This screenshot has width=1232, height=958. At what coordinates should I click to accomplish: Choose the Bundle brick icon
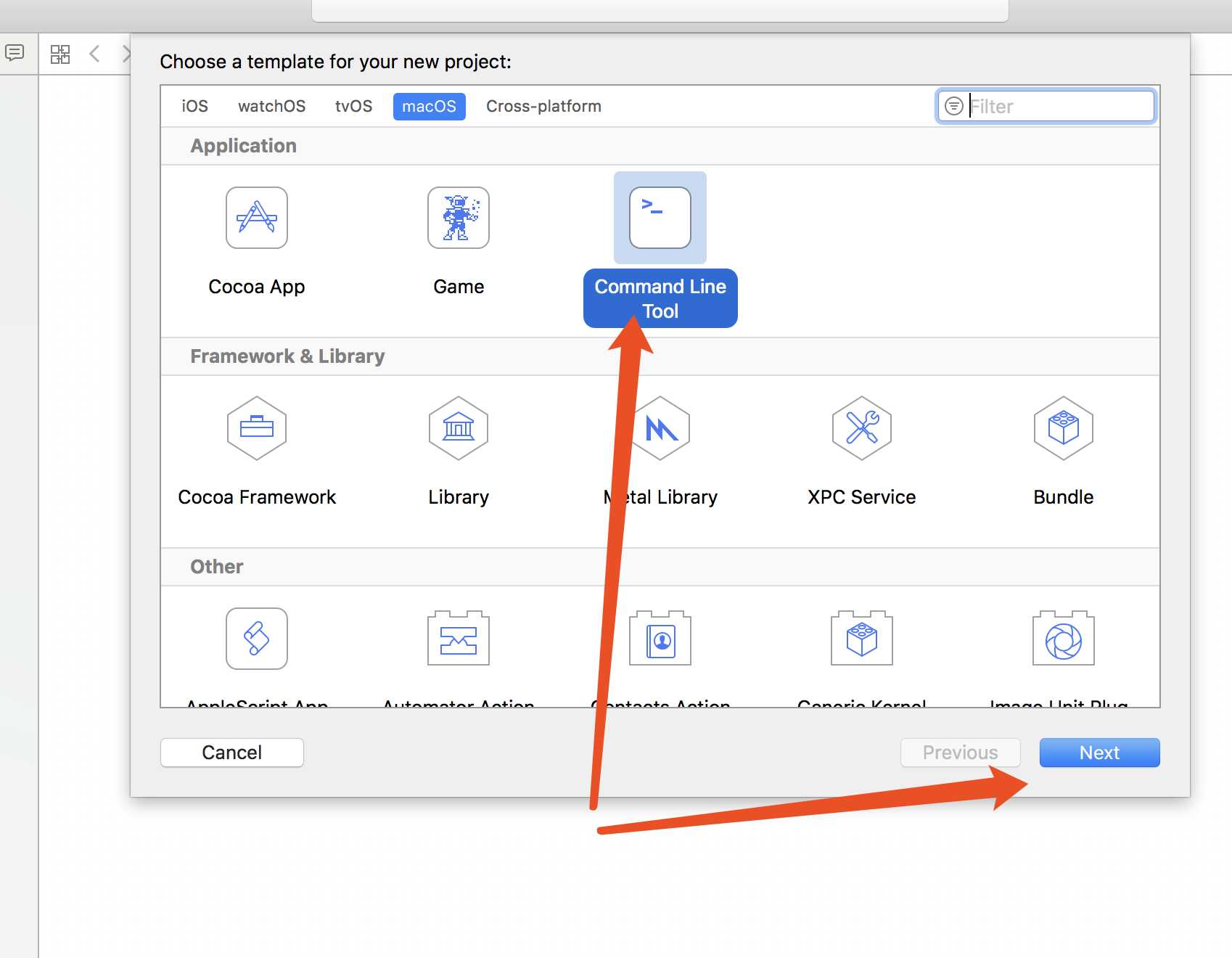tap(1064, 428)
